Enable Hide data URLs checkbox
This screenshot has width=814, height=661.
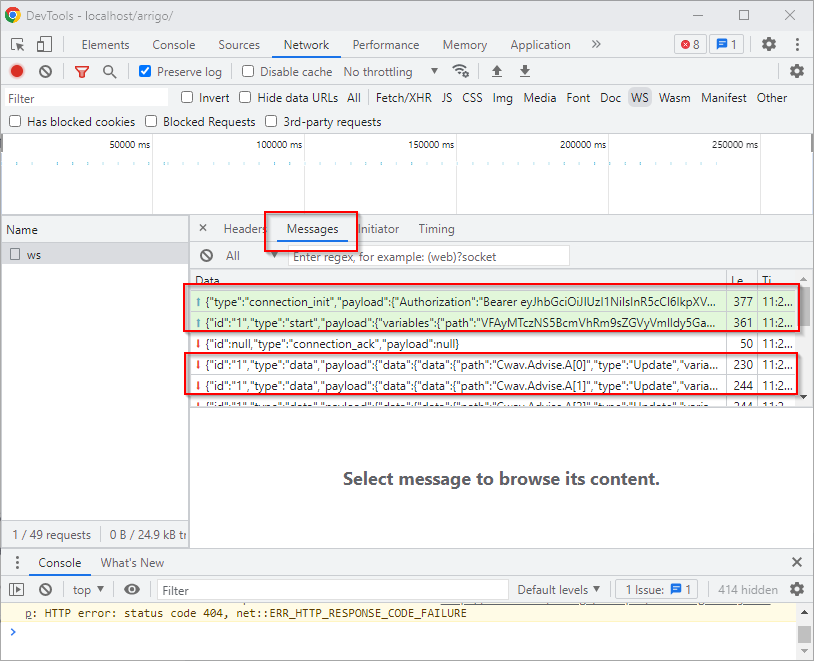pos(245,97)
